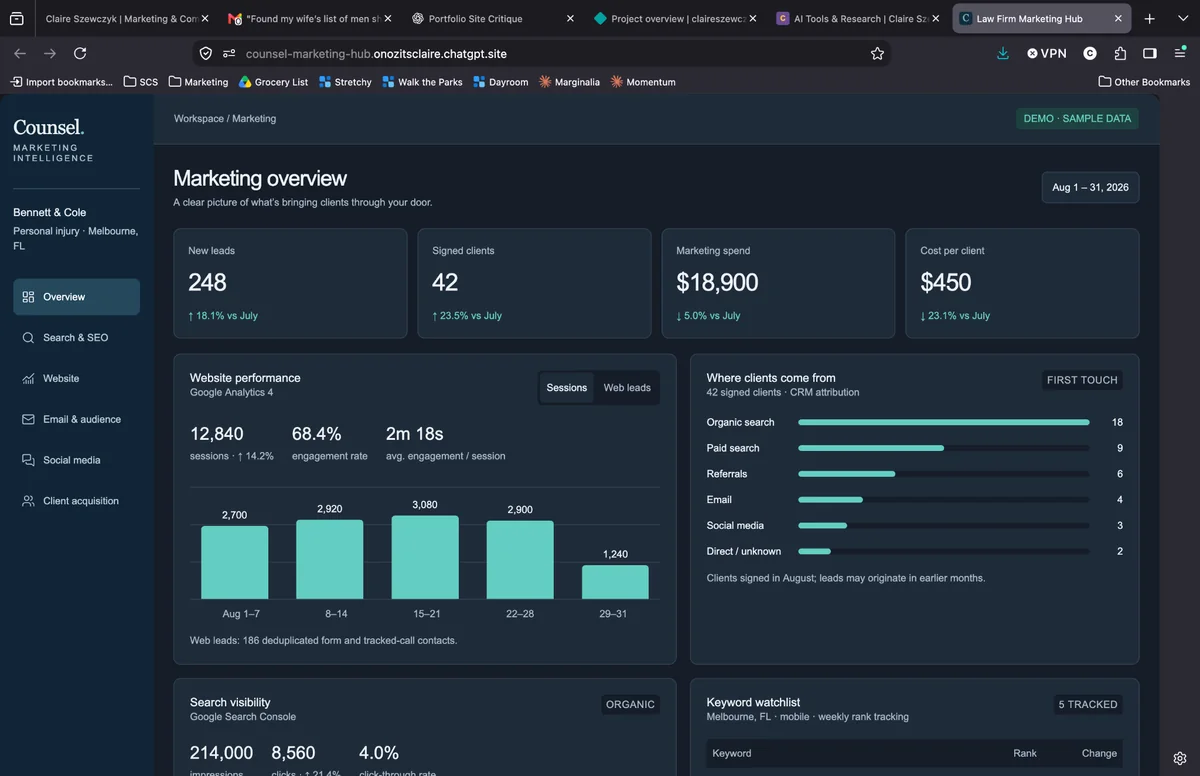Switch chart to Web leads
This screenshot has height=776, width=1200.
pos(627,388)
